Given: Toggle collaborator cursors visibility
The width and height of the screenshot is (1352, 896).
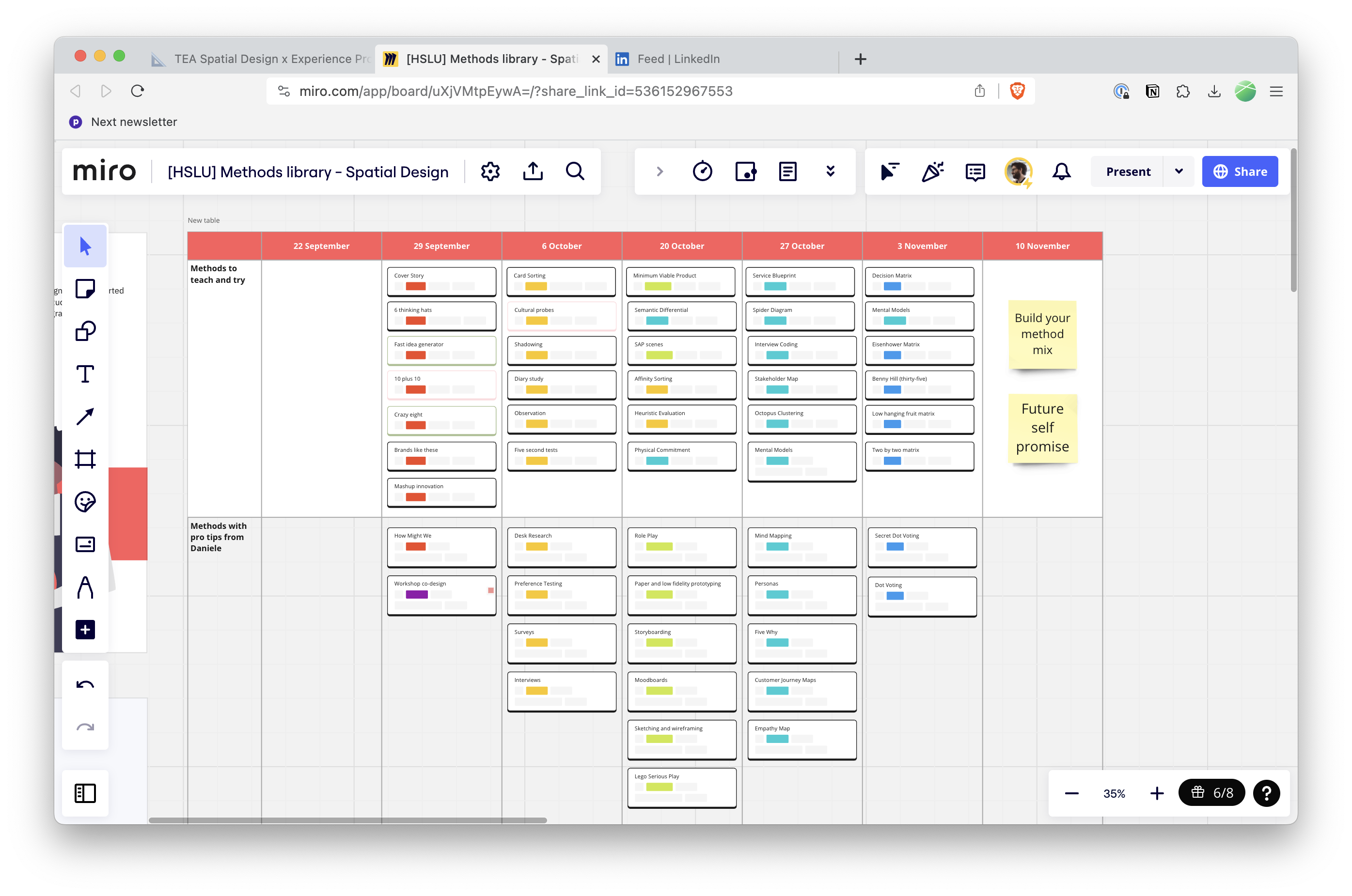Looking at the screenshot, I should pos(890,171).
